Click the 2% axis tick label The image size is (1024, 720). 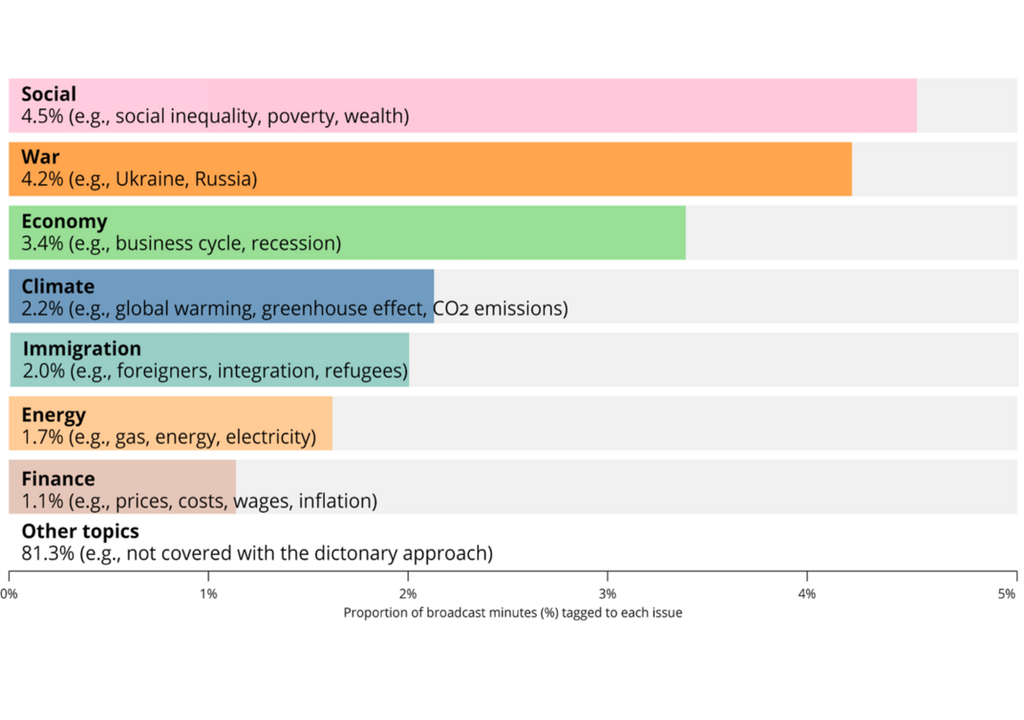point(408,594)
